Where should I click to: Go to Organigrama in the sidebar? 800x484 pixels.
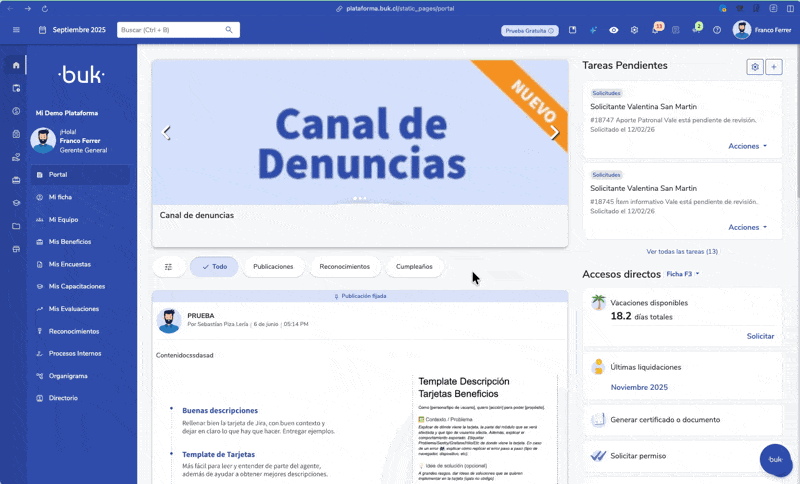pos(68,376)
